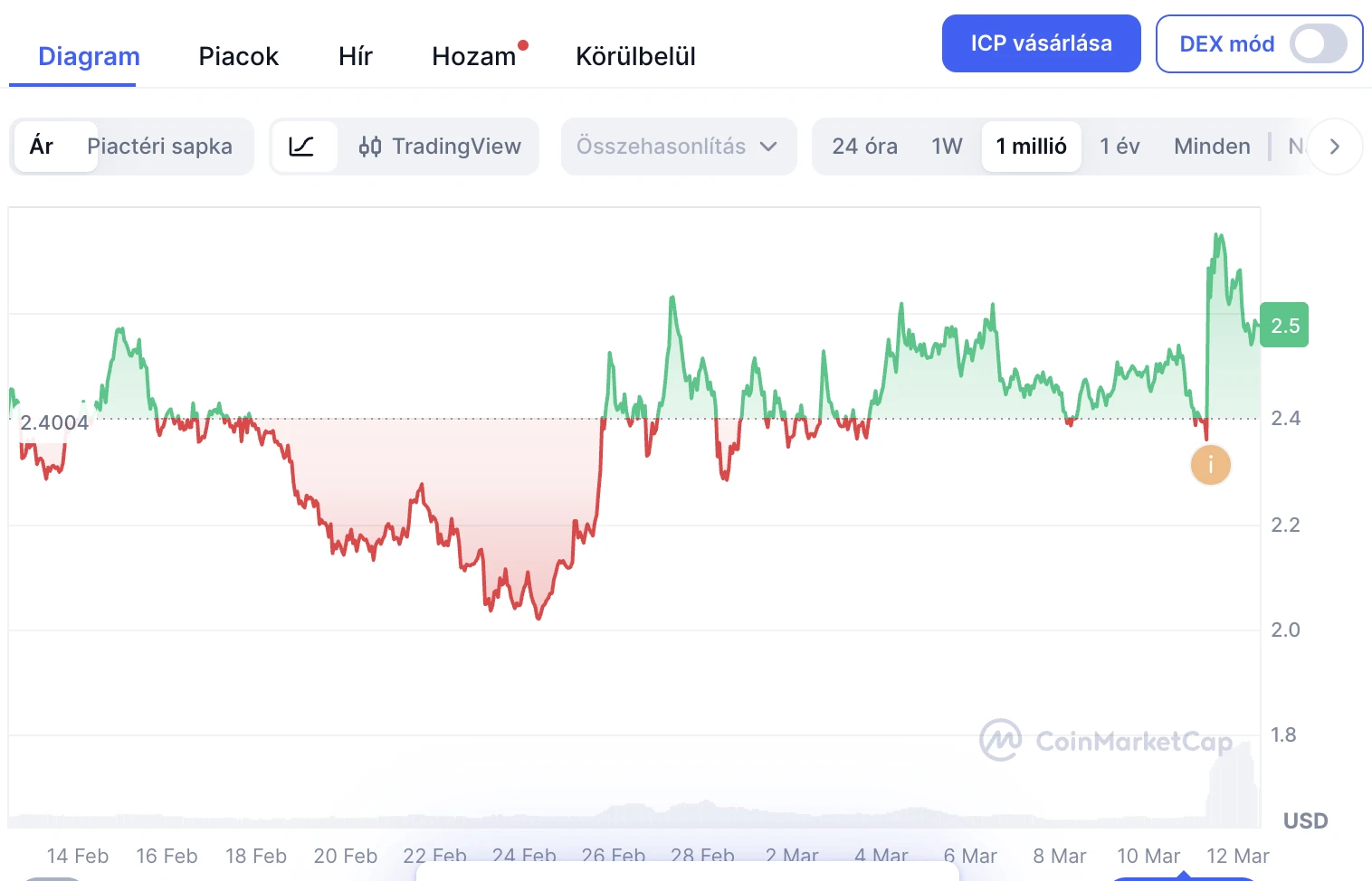Toggle the DEX mód switch
1372x881 pixels.
tap(1318, 43)
